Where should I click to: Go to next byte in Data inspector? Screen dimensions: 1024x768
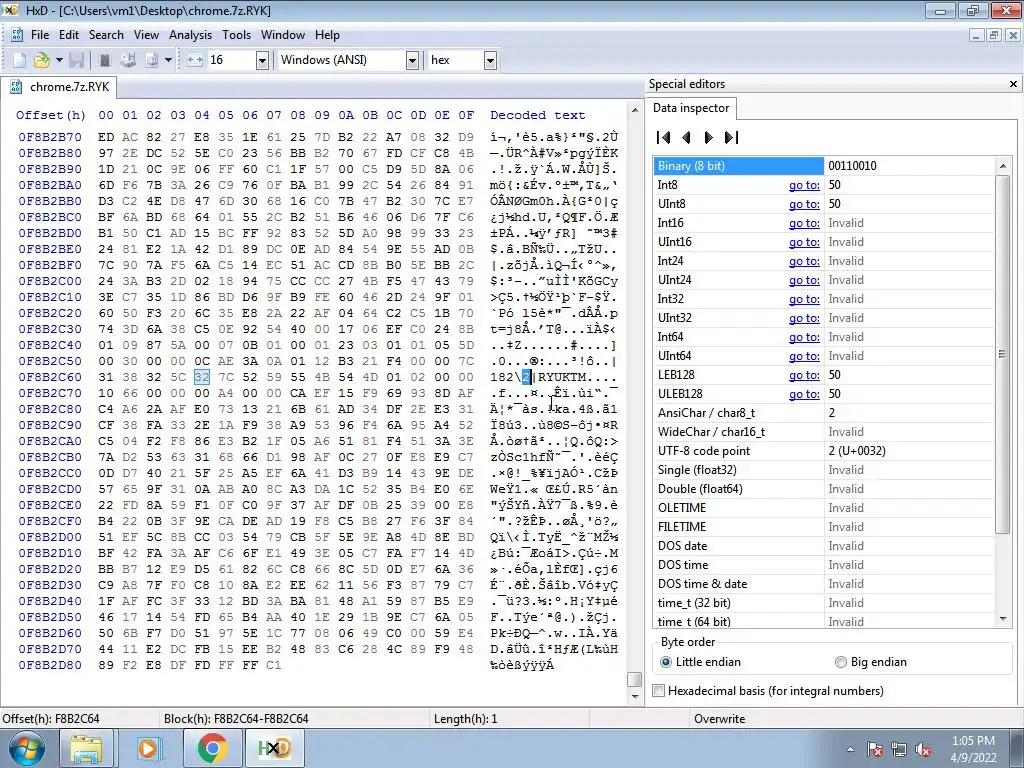(x=709, y=138)
